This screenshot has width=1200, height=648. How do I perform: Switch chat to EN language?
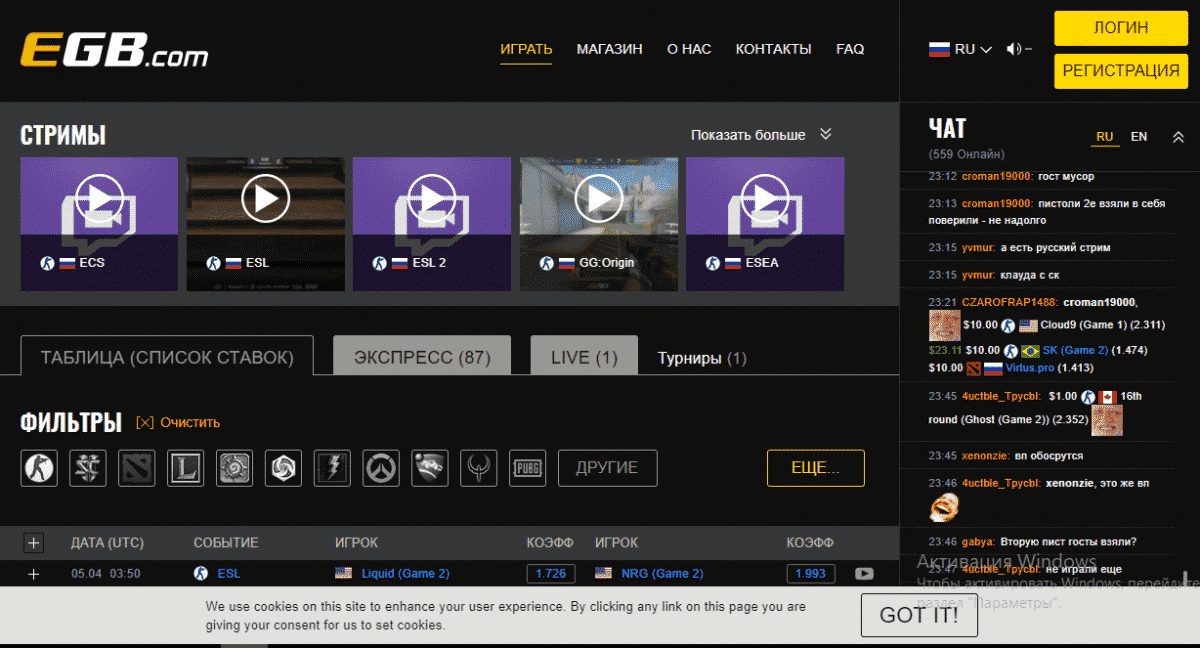click(1138, 137)
